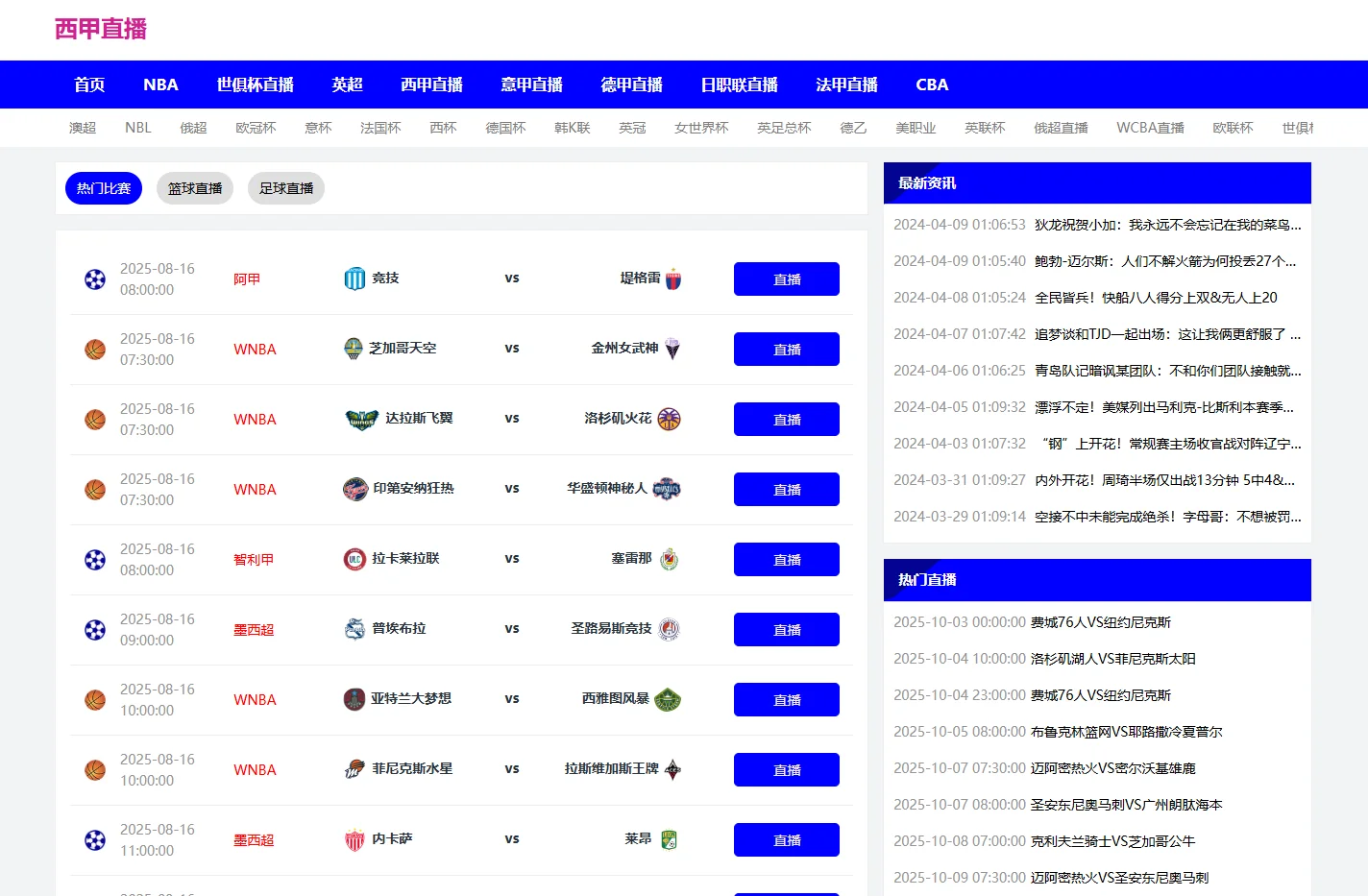The height and width of the screenshot is (896, 1368).
Task: Open NBL in the secondary nav
Action: [x=138, y=128]
